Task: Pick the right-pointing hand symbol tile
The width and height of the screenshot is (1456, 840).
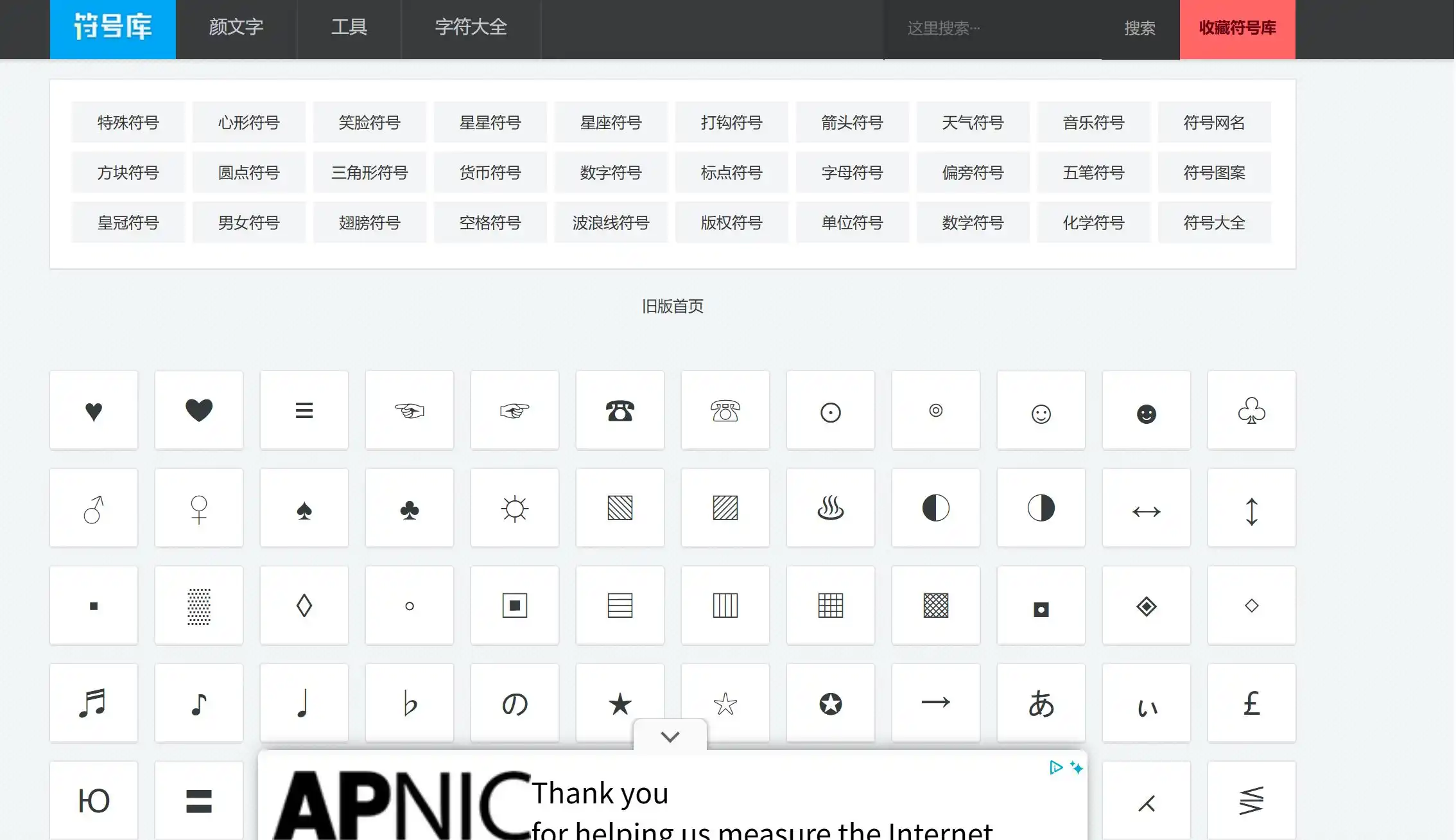Action: [515, 410]
